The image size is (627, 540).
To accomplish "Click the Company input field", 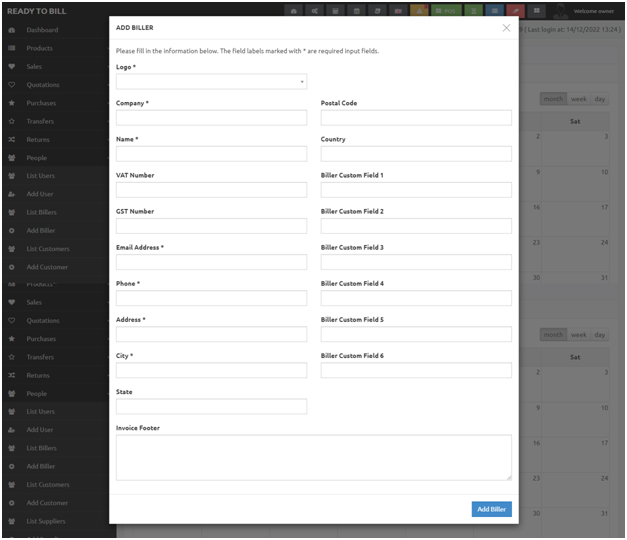I will [x=211, y=118].
